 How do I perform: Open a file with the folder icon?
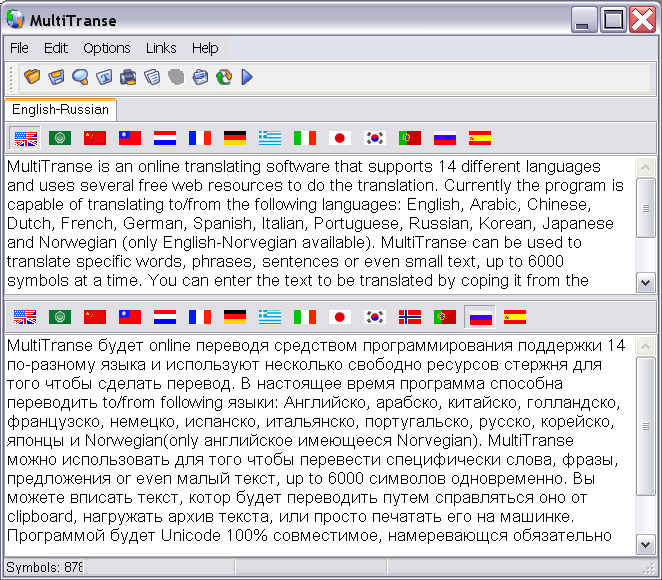click(x=32, y=77)
